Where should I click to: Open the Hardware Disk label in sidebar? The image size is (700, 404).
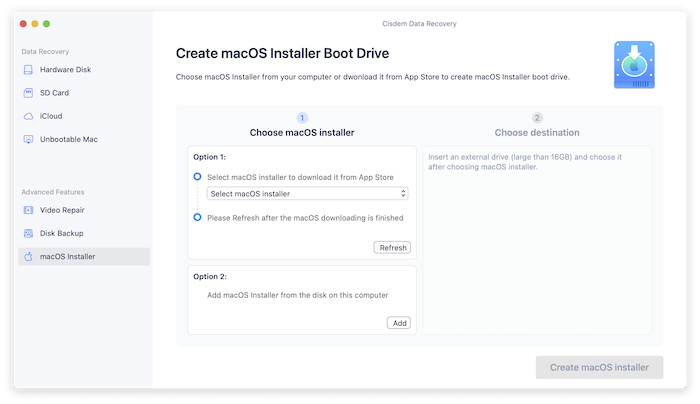pos(64,70)
